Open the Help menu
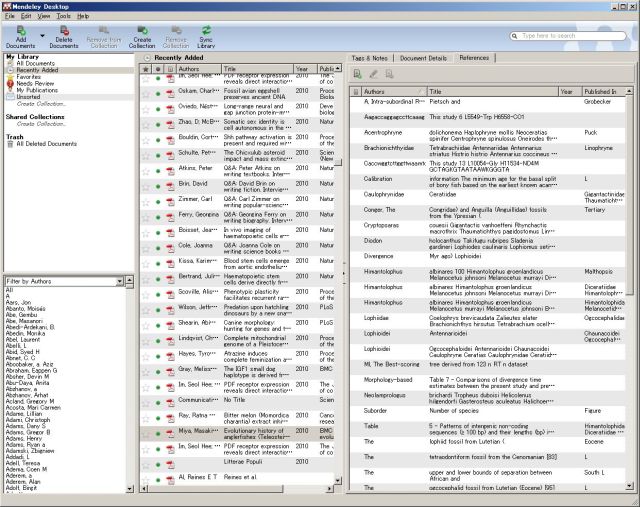 click(x=83, y=16)
